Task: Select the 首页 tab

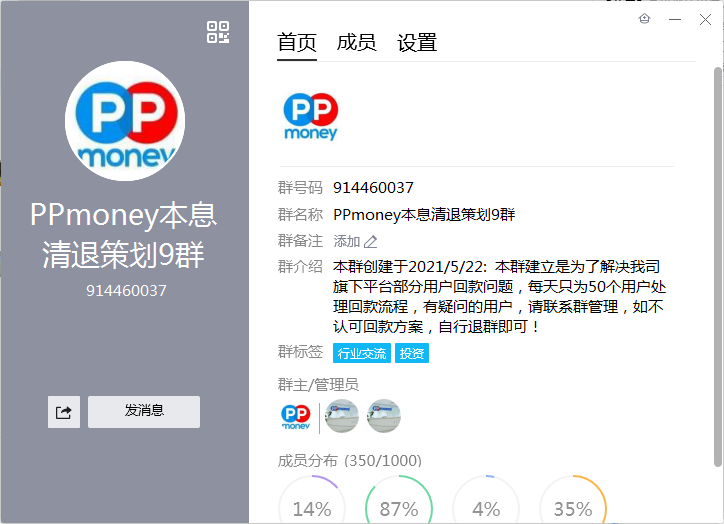Action: [x=297, y=42]
